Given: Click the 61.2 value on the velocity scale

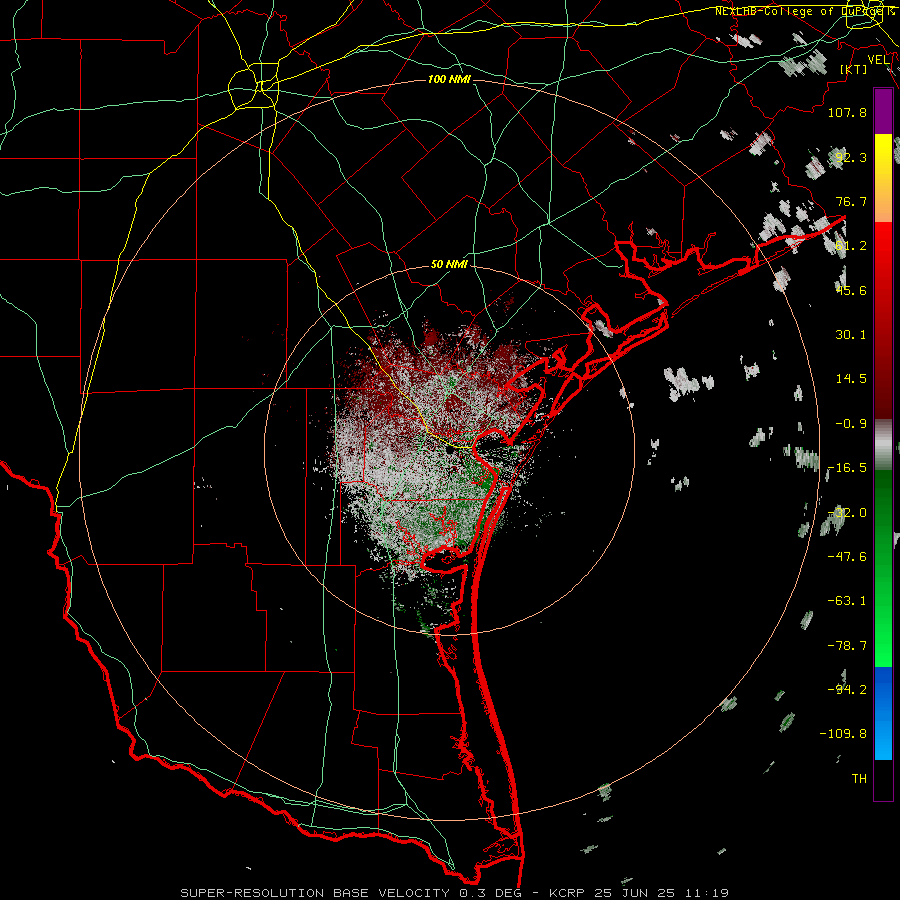Looking at the screenshot, I should (851, 246).
